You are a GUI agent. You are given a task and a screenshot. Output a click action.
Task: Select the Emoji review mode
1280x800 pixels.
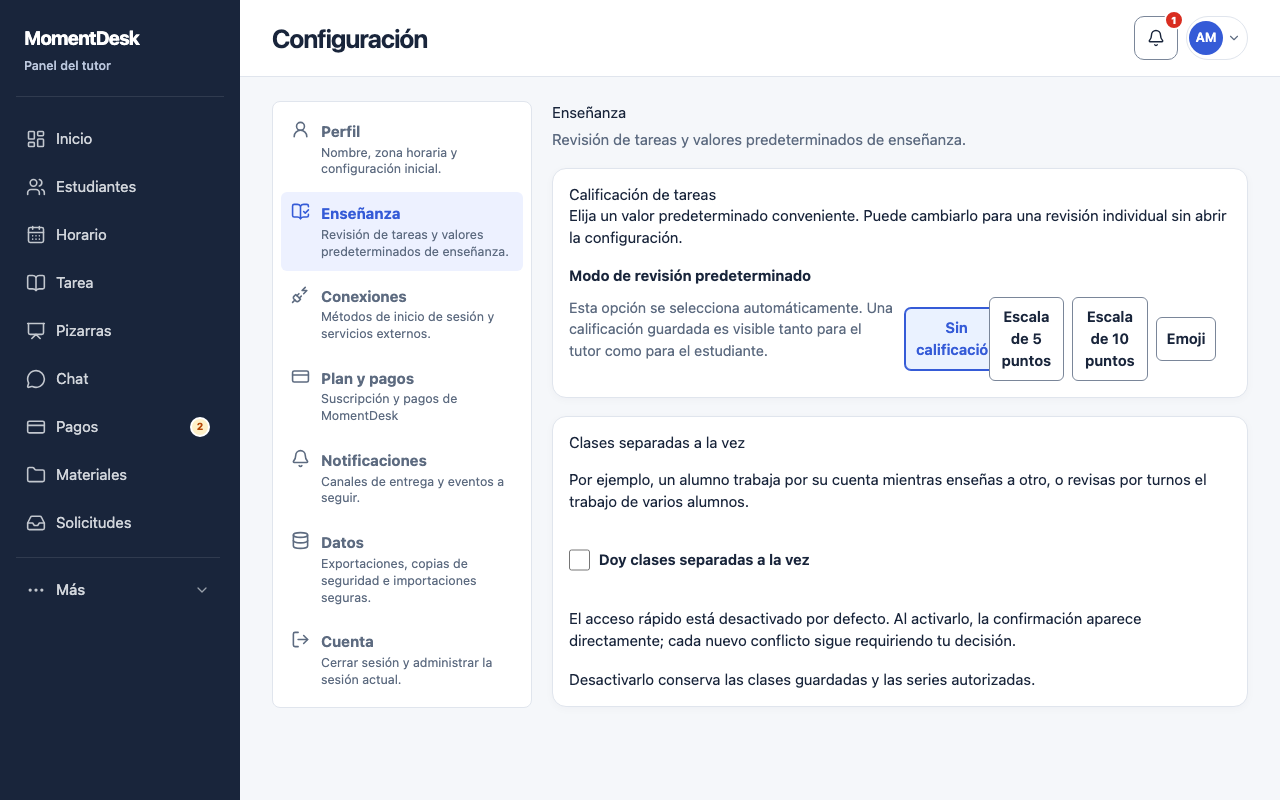click(x=1186, y=339)
